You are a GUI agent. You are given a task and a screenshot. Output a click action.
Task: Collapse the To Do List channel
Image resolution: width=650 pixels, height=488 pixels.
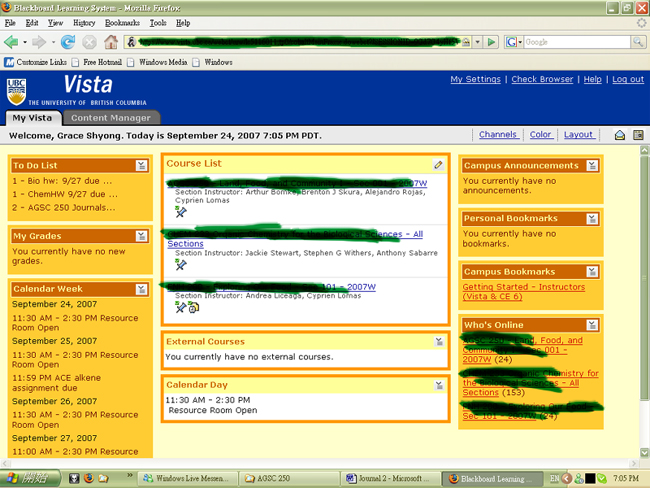(x=141, y=165)
